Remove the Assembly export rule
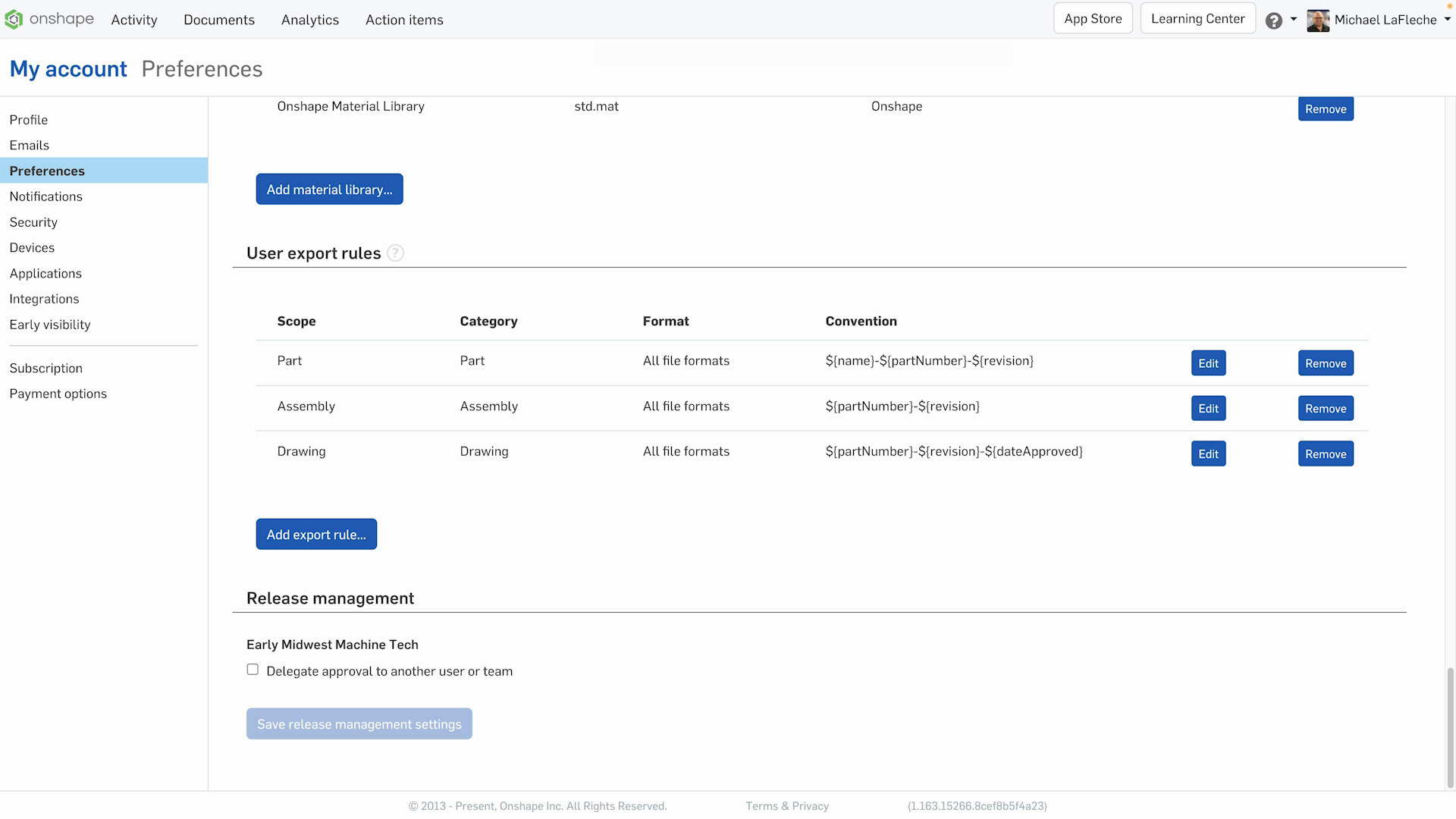The width and height of the screenshot is (1456, 819). pyautogui.click(x=1326, y=409)
